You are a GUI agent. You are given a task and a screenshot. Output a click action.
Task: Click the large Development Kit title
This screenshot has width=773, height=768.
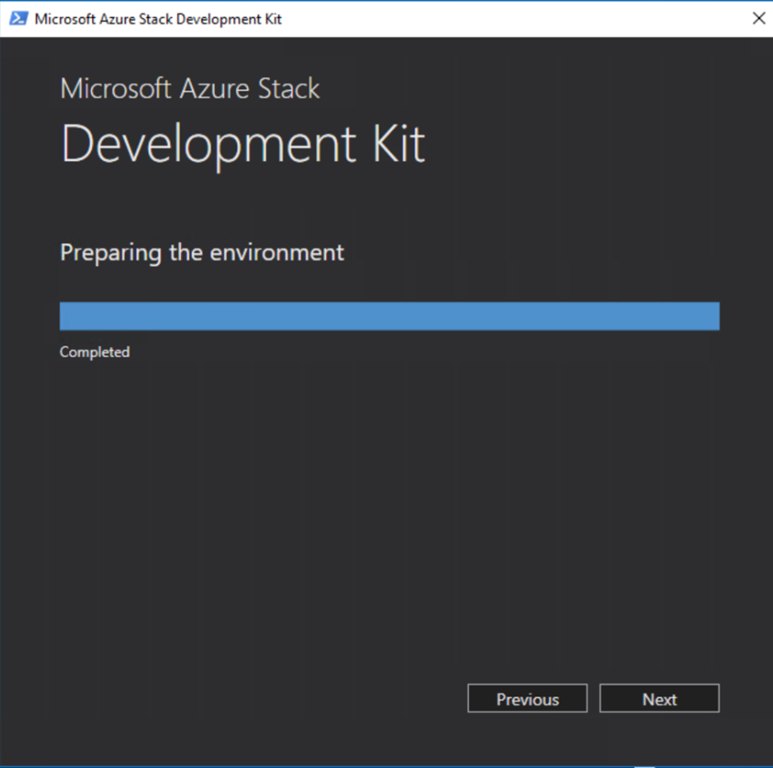pyautogui.click(x=243, y=145)
